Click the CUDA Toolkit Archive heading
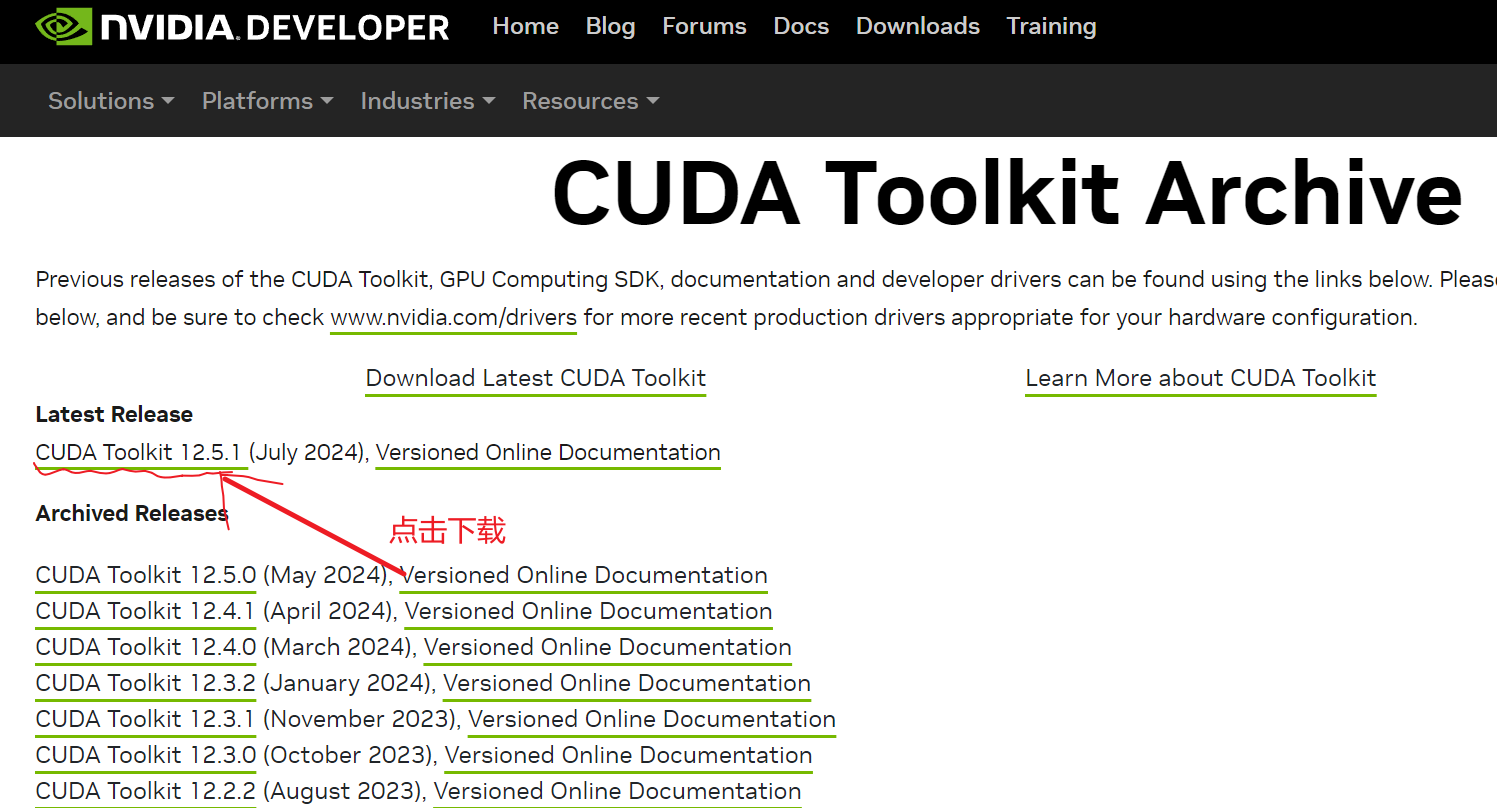This screenshot has height=808, width=1497. [x=1007, y=193]
